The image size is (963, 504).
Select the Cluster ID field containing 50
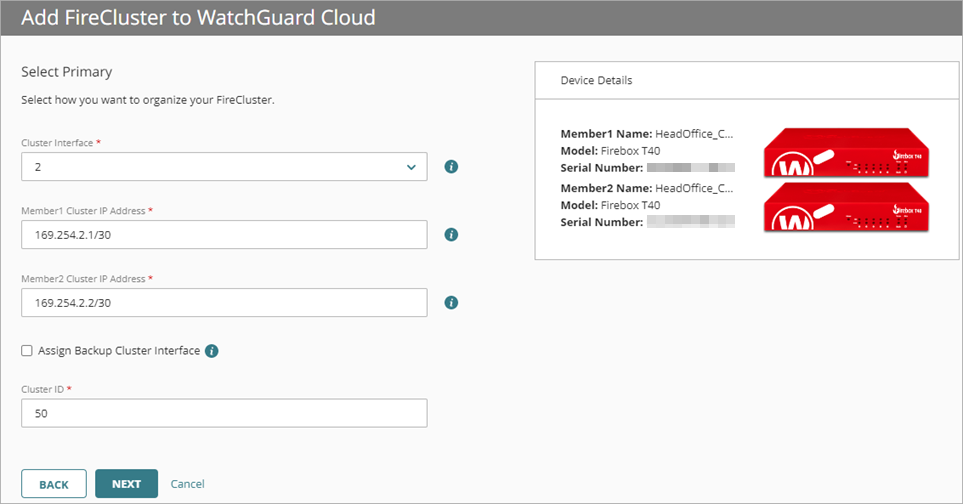224,413
